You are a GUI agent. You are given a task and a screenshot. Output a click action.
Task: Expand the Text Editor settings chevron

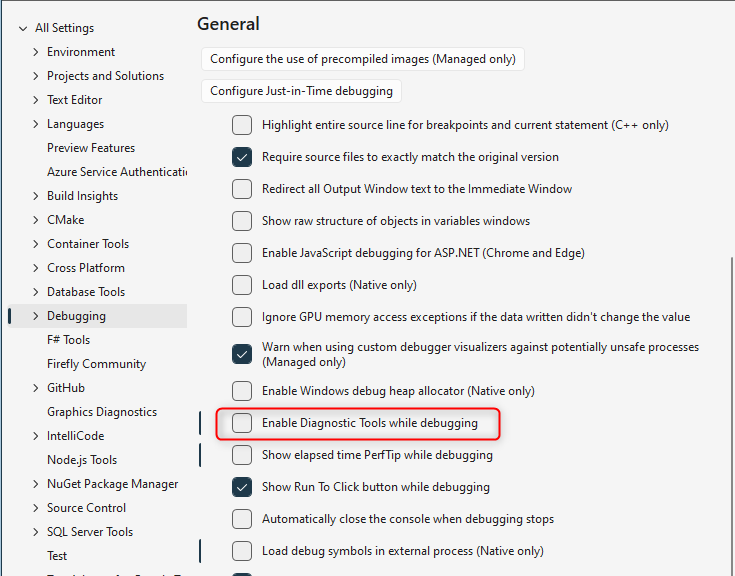(36, 100)
